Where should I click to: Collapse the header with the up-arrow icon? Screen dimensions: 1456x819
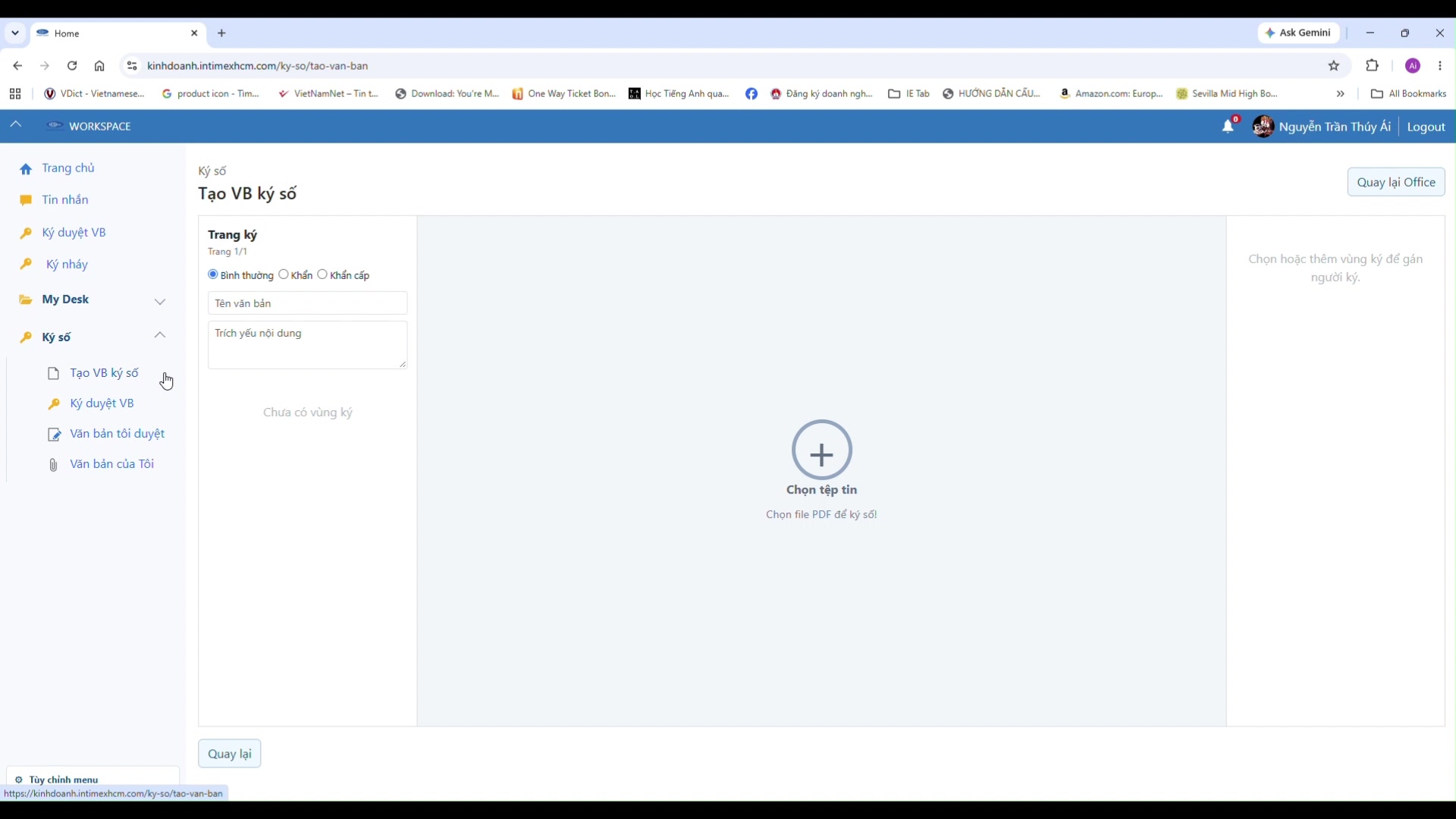pos(16,124)
